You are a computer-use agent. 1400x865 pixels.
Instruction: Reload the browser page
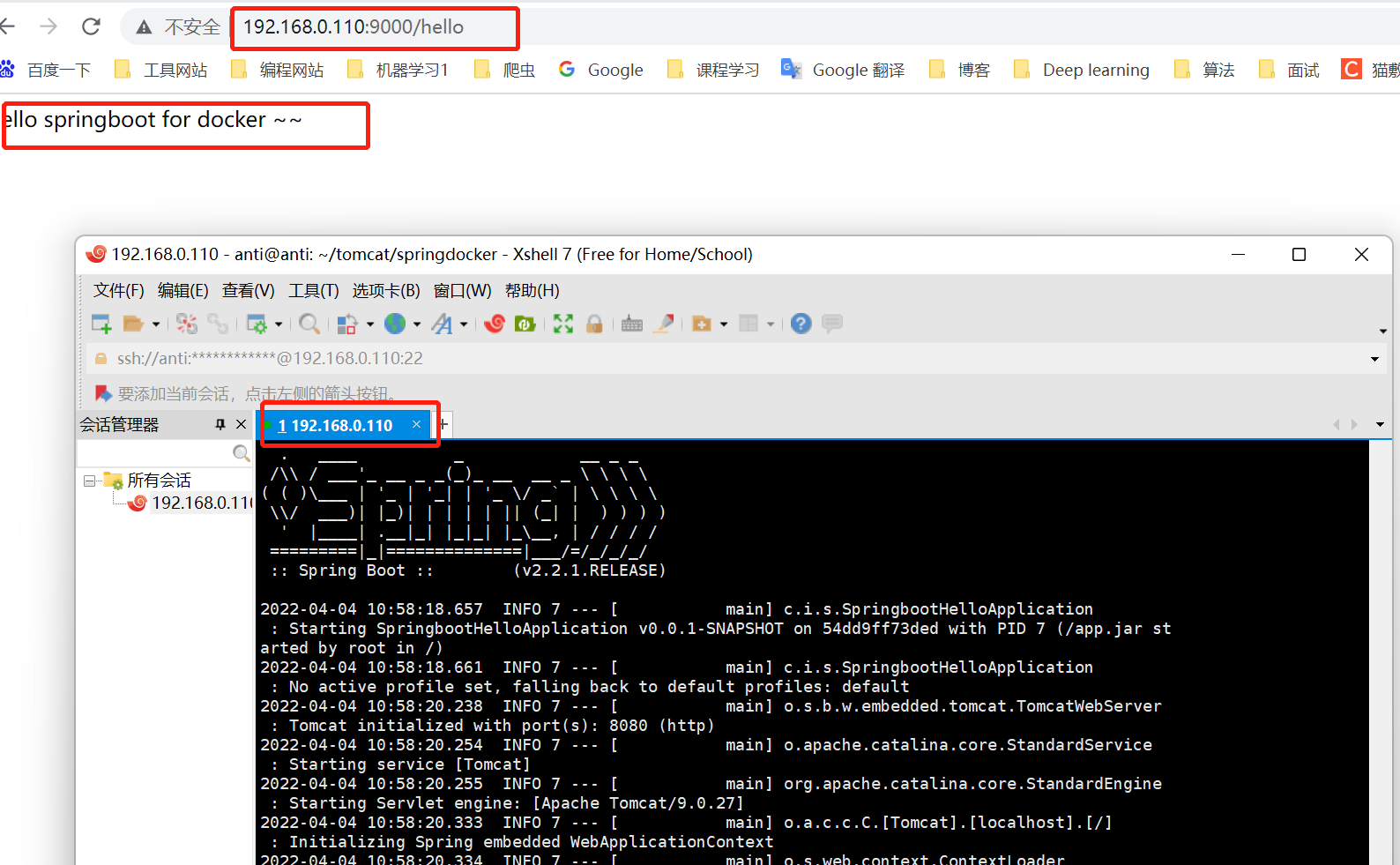click(x=91, y=26)
